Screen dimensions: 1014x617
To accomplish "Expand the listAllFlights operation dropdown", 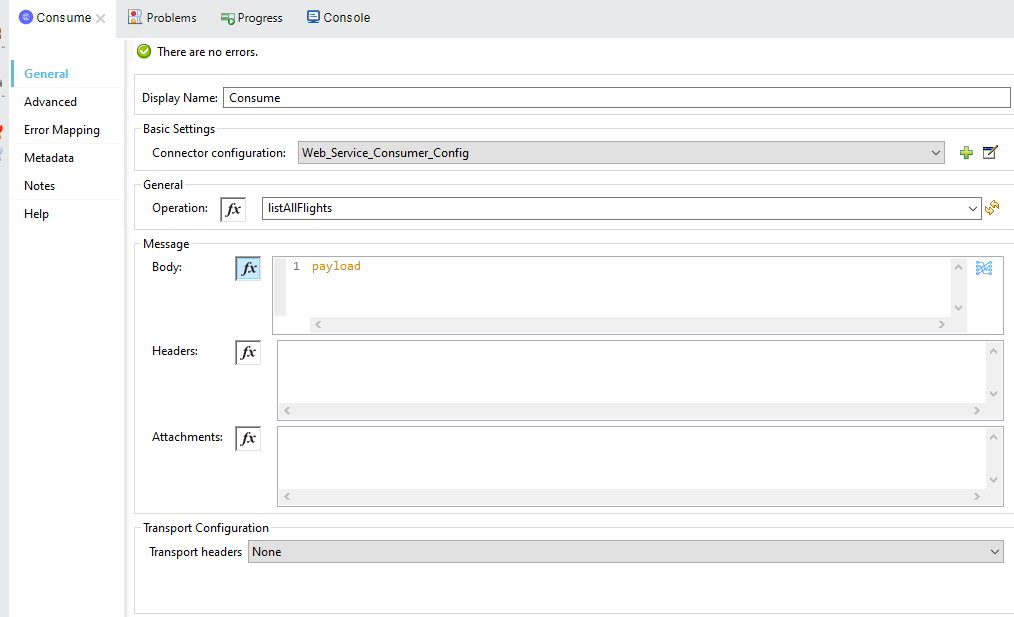I will (972, 208).
